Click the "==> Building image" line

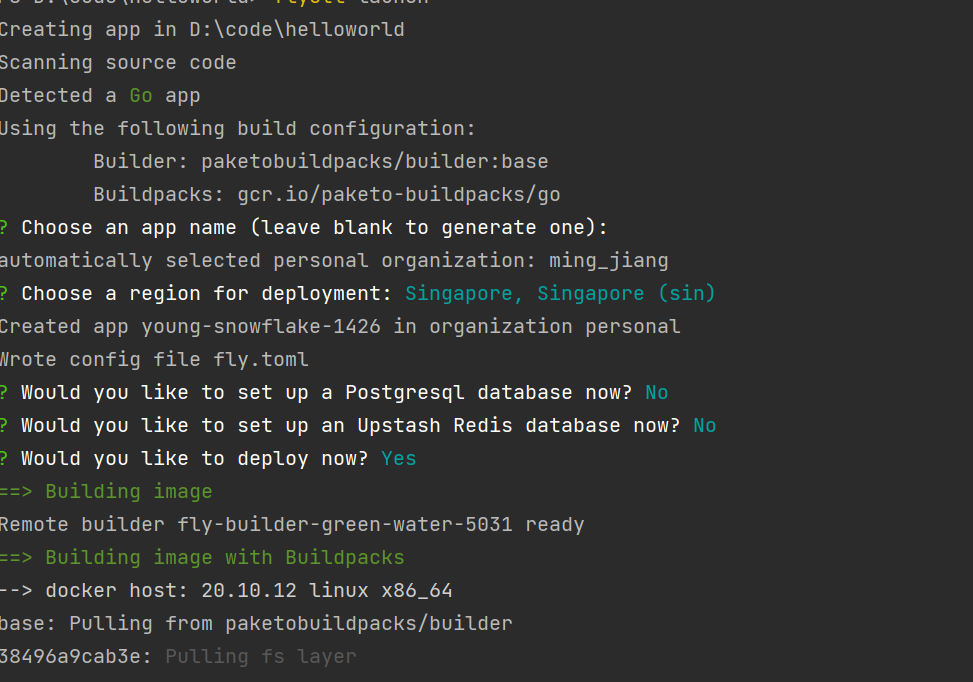pyautogui.click(x=106, y=491)
